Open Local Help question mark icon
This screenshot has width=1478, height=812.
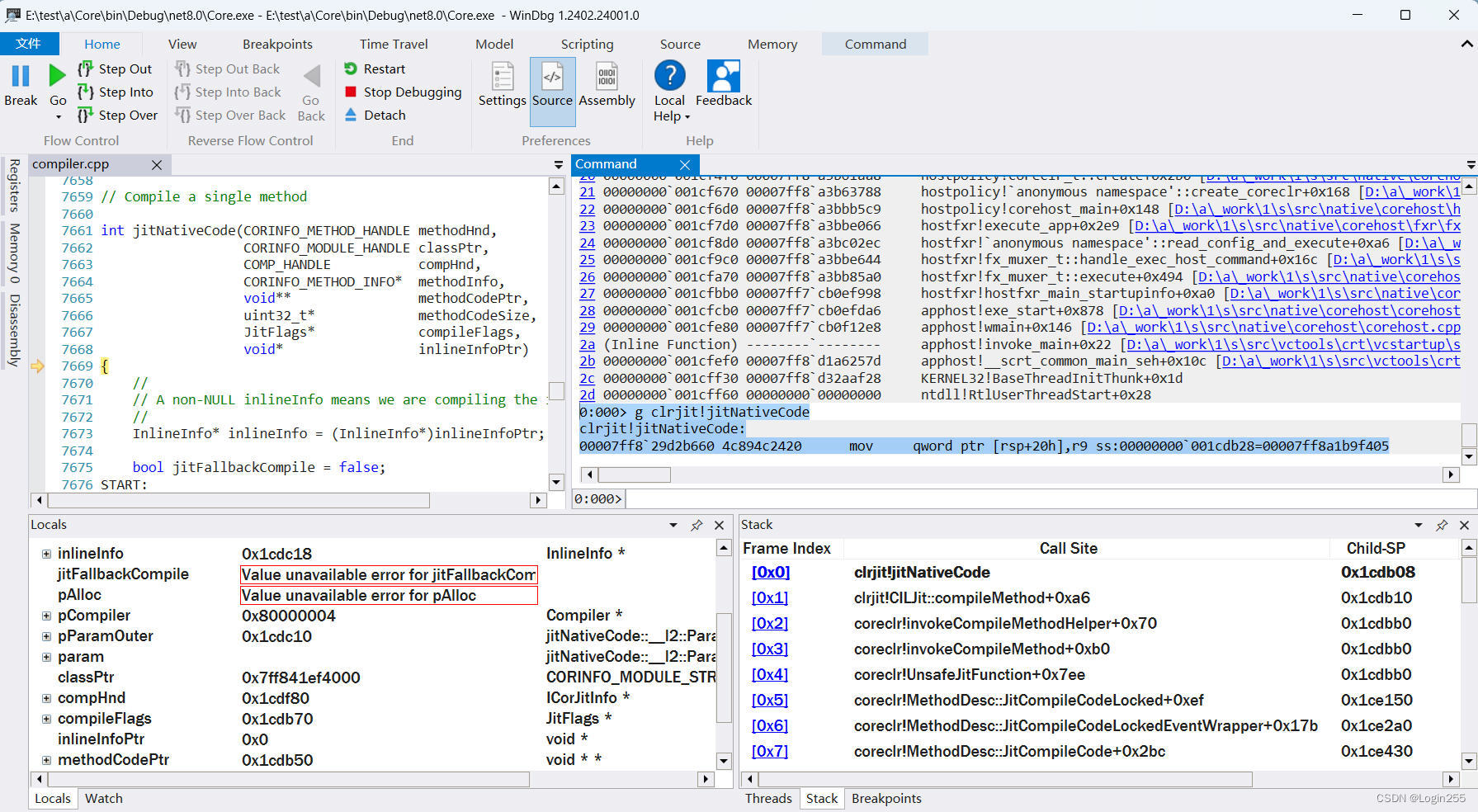pyautogui.click(x=669, y=75)
